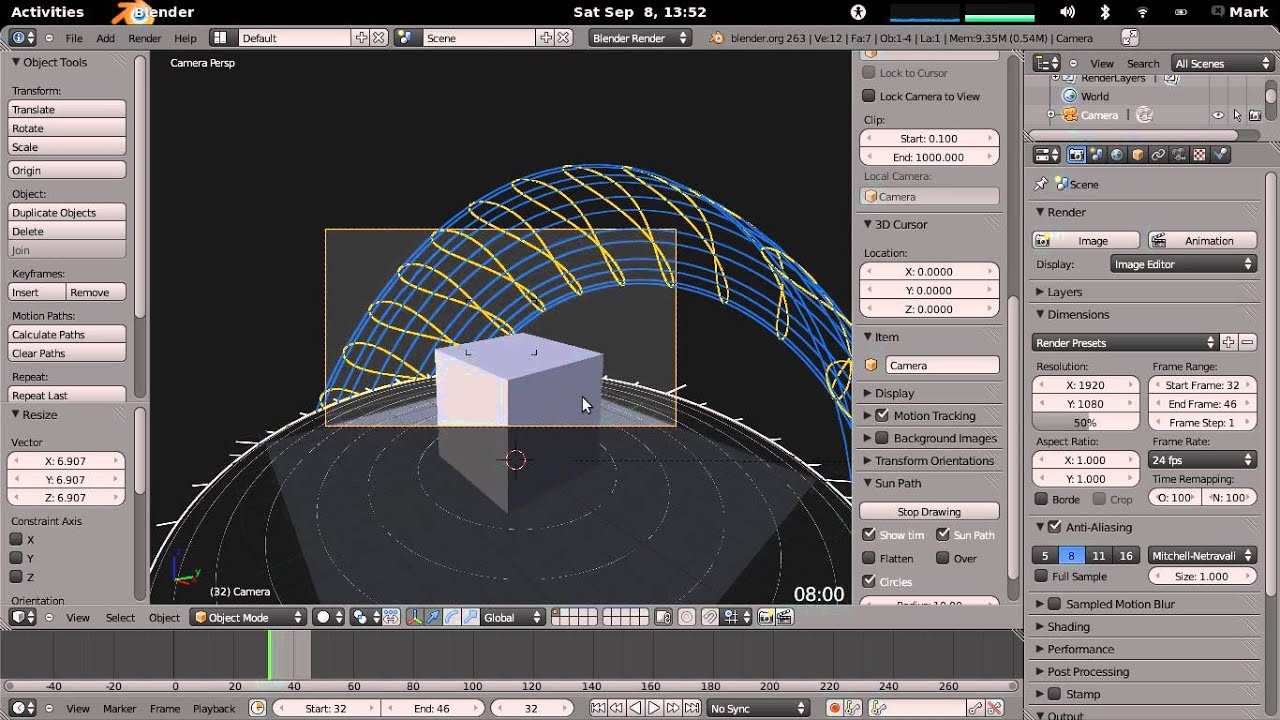Viewport: 1280px width, 720px height.
Task: Enable the X constraint axis checkbox
Action: 16,539
